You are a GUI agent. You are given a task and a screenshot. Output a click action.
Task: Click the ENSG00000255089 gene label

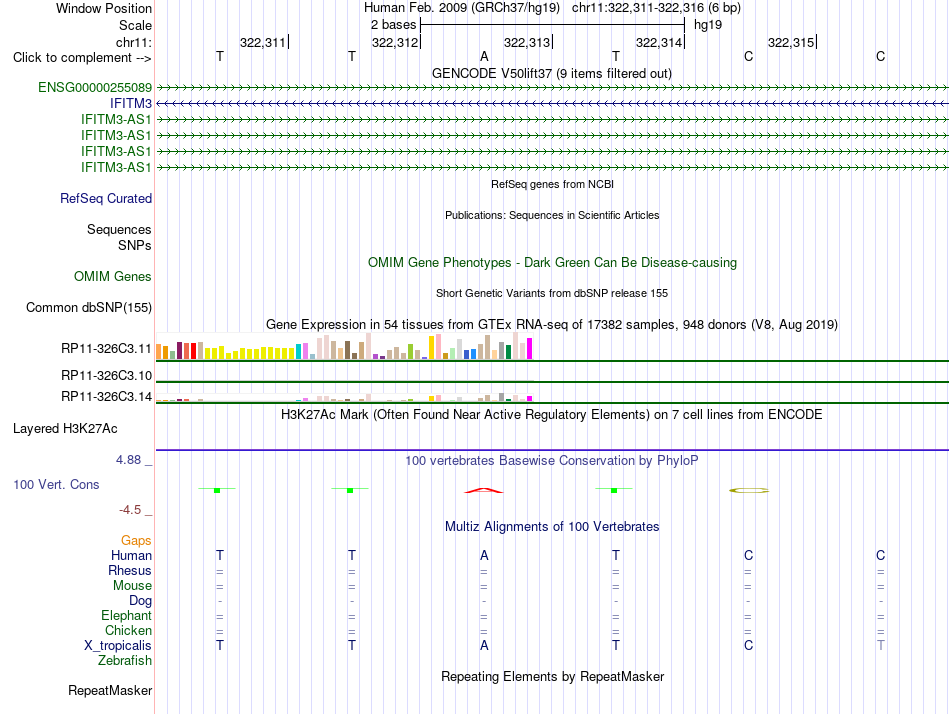coord(95,87)
